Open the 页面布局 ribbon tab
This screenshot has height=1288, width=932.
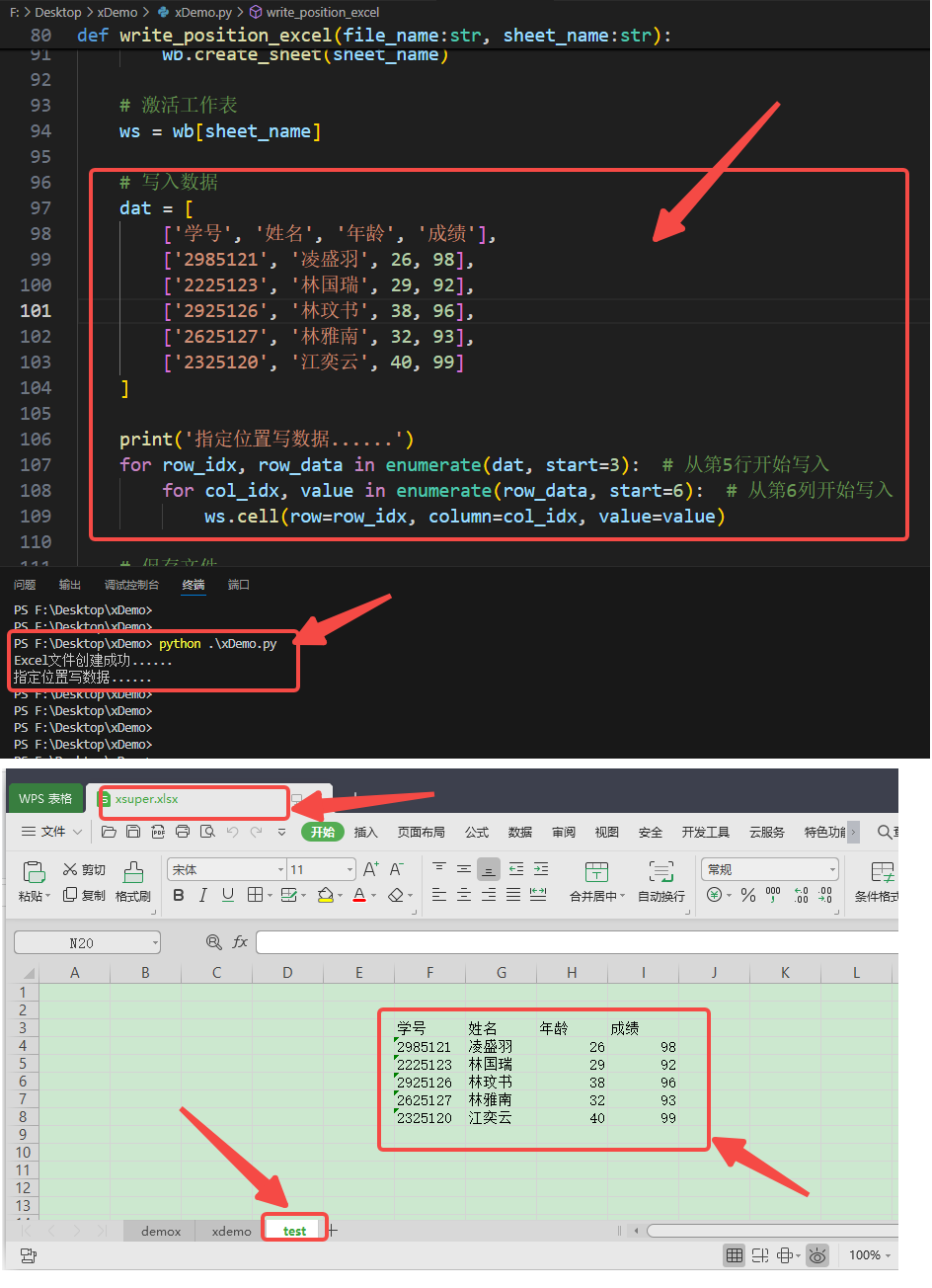click(422, 832)
